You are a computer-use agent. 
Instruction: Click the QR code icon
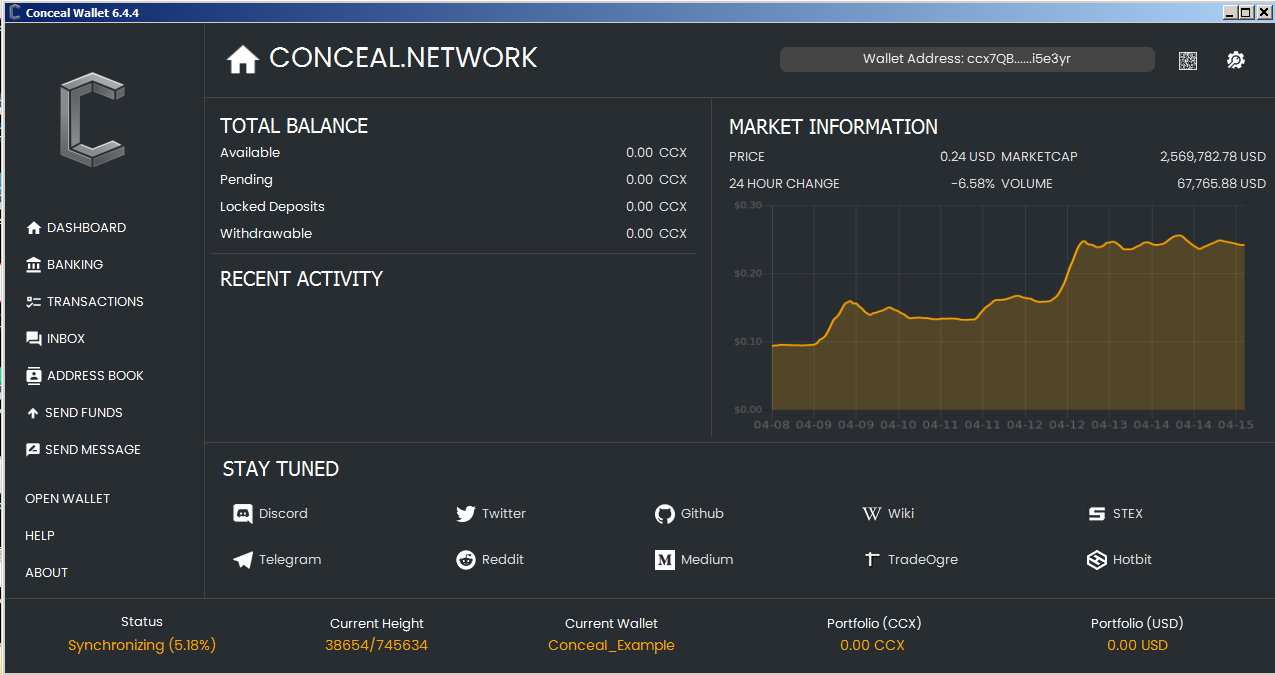[x=1187, y=60]
